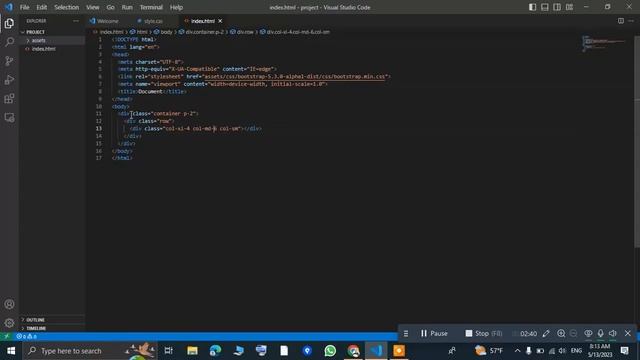Click the div.col-xl-4 breadcrumb item
Image resolution: width=640 pixels, height=360 pixels.
click(295, 32)
